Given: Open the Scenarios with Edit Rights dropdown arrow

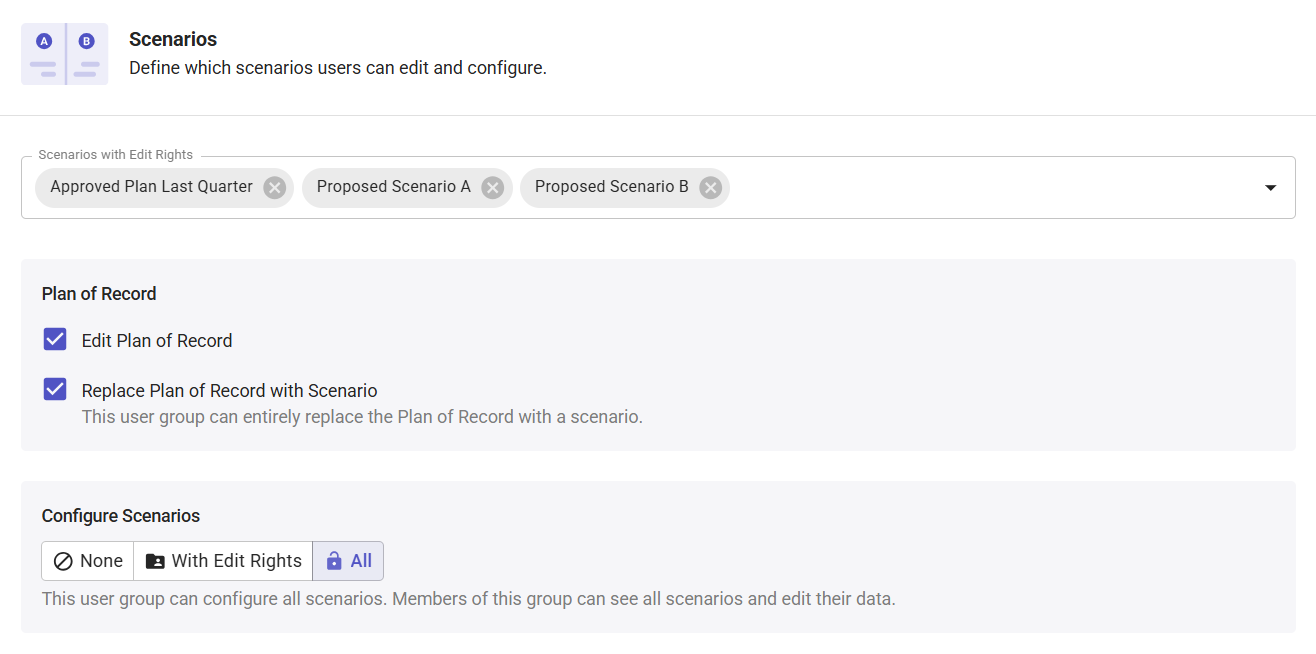Looking at the screenshot, I should pyautogui.click(x=1270, y=188).
